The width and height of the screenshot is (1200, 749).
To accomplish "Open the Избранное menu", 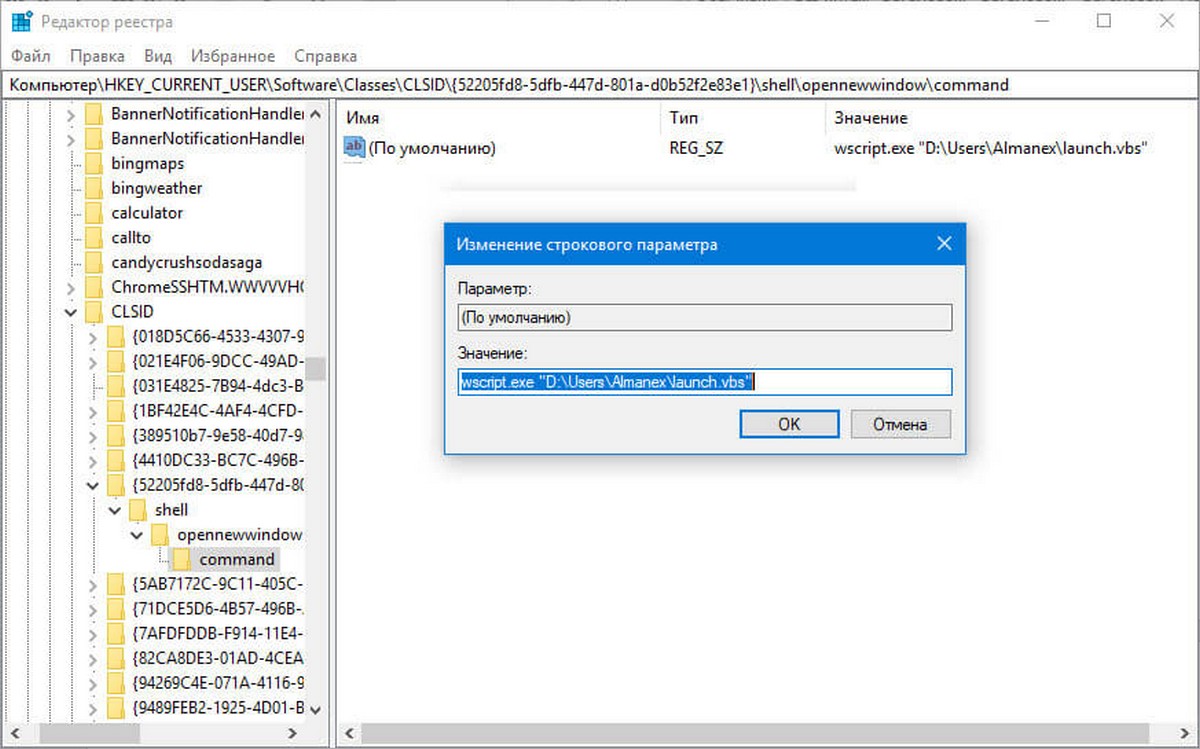I will point(232,56).
